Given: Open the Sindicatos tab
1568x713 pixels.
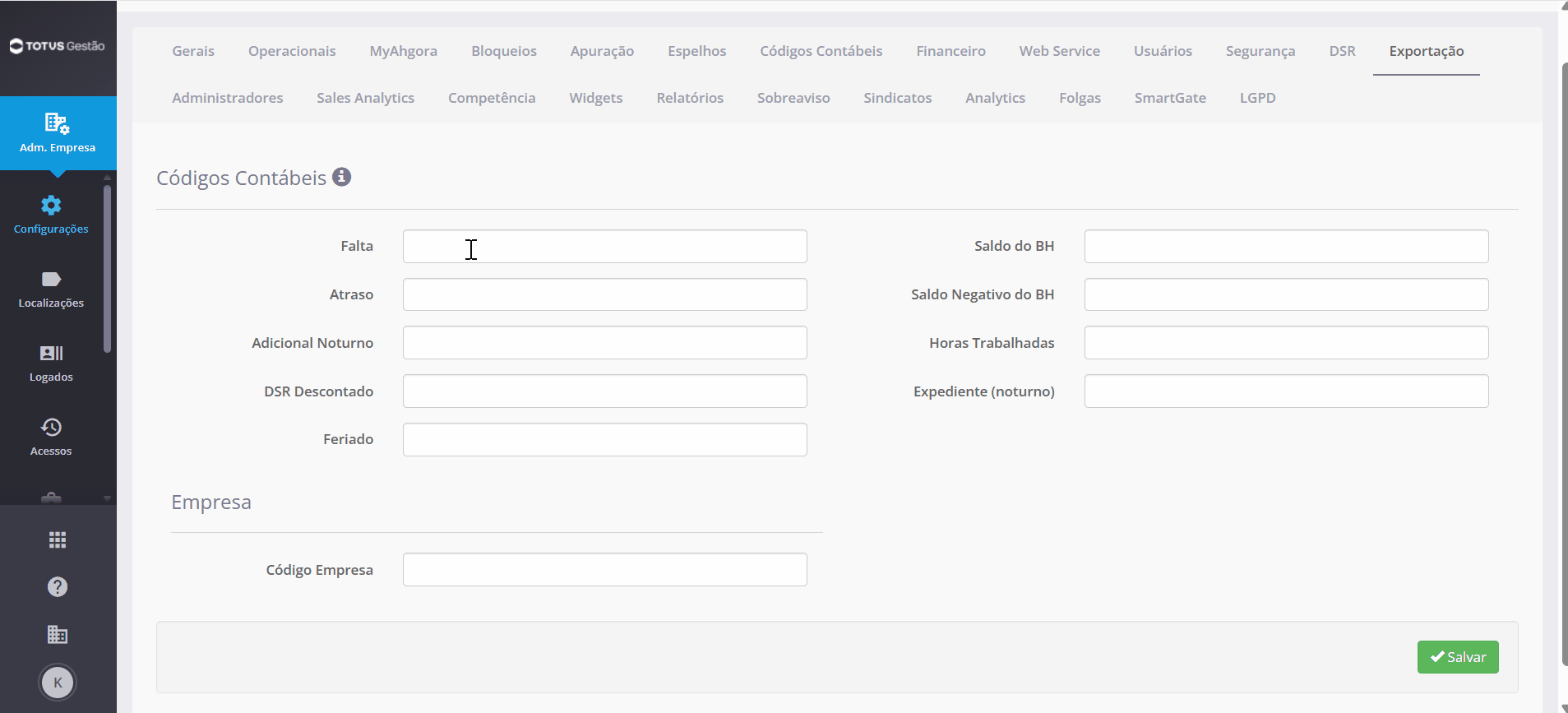Looking at the screenshot, I should 897,98.
